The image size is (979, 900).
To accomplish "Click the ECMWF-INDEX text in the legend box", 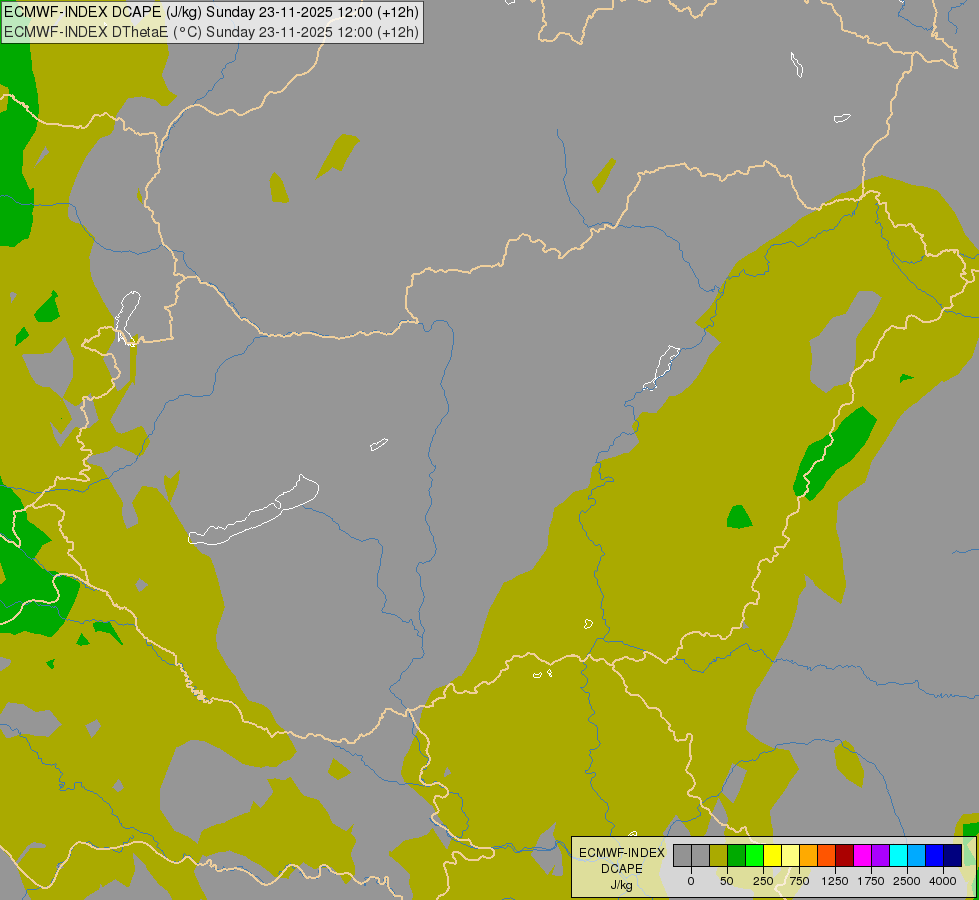I will pos(622,853).
